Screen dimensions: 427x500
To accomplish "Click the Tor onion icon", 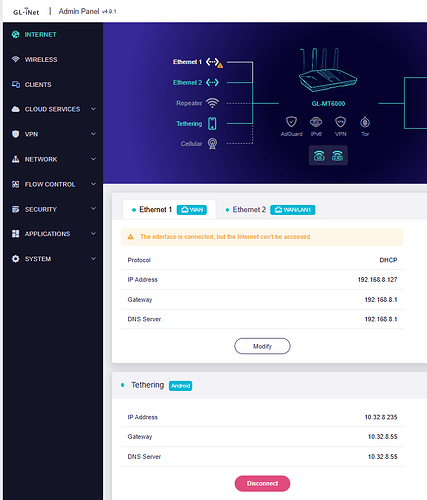I will coord(365,122).
